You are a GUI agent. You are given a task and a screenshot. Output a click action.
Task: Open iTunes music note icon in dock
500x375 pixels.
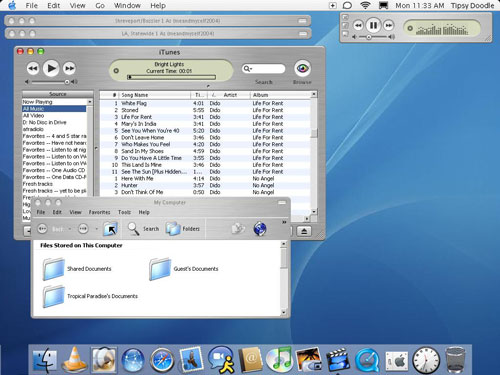point(279,359)
